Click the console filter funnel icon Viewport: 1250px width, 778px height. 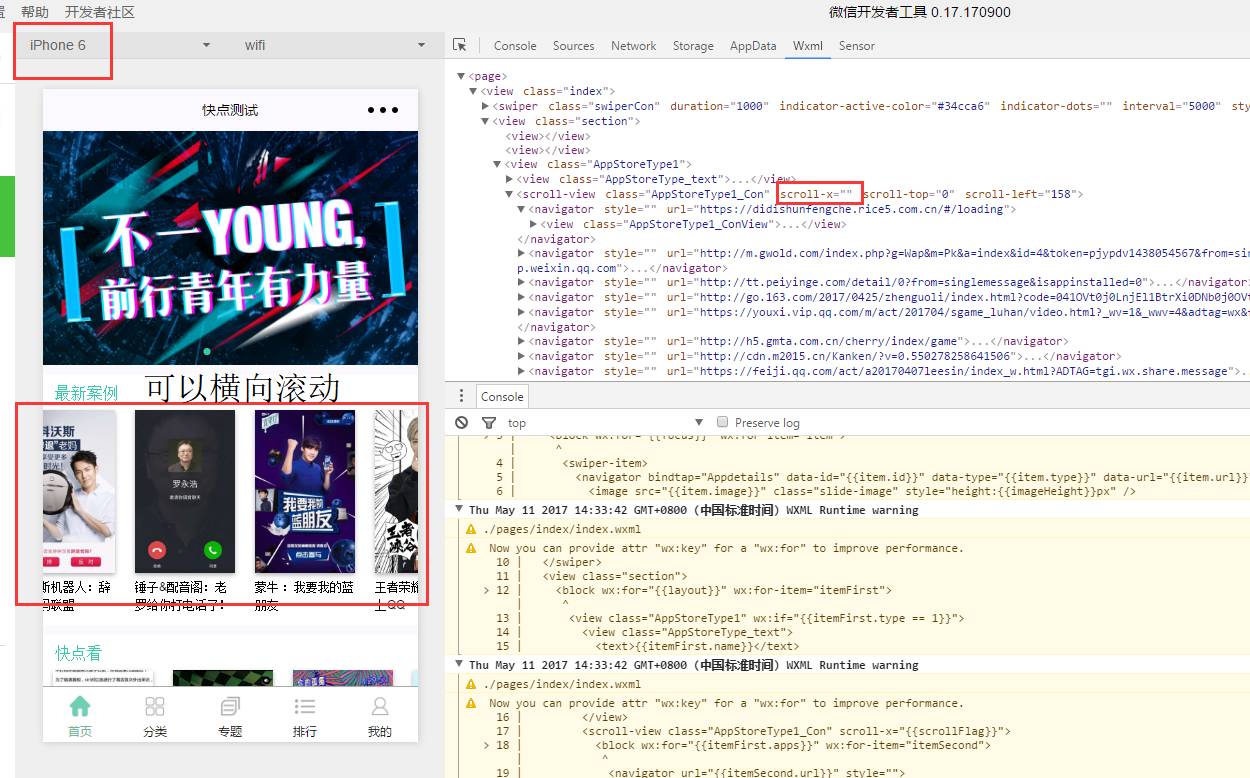[488, 422]
